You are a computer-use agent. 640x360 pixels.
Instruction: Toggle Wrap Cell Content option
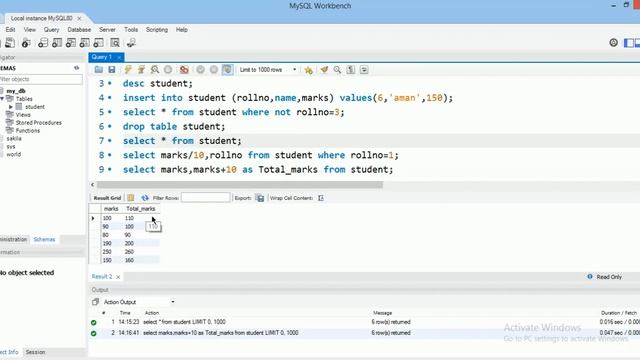tap(321, 198)
